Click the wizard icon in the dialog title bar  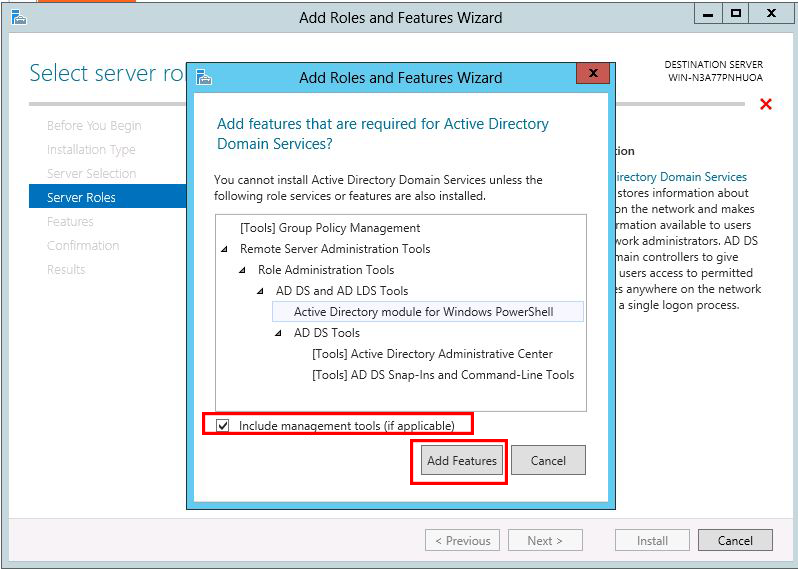point(204,77)
